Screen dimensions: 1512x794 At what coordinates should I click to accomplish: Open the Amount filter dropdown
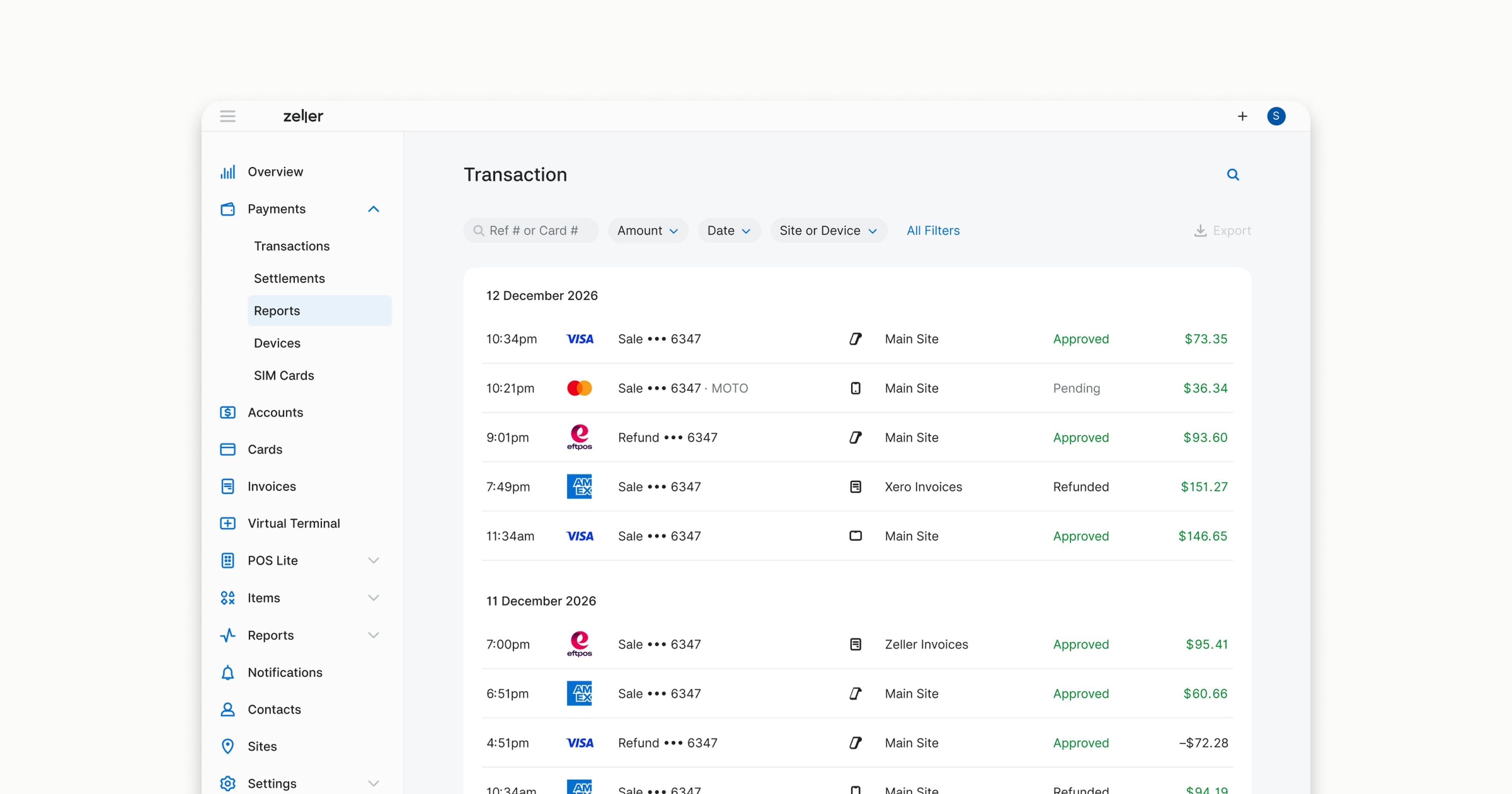[648, 231]
